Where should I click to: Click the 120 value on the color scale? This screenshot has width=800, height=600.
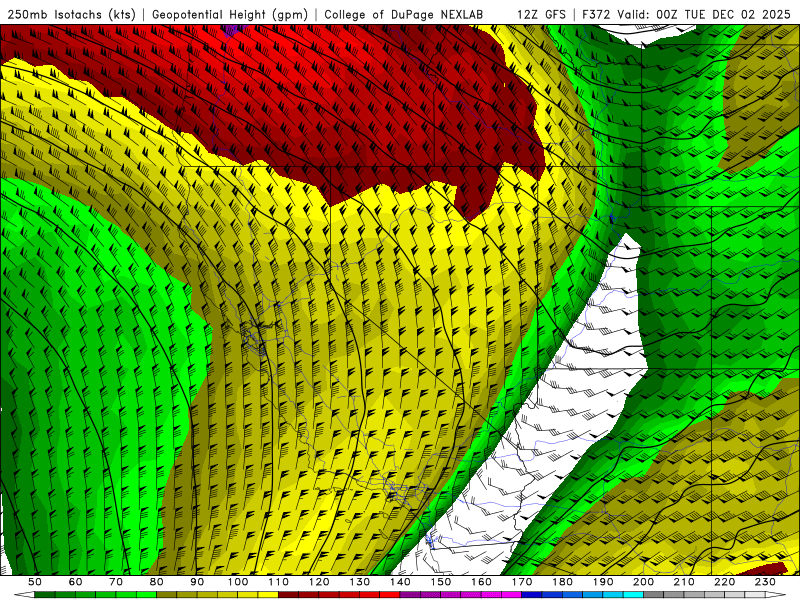tap(319, 582)
